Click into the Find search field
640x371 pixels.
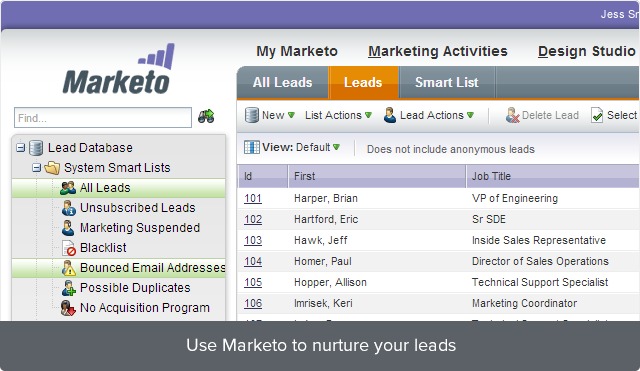[x=103, y=118]
